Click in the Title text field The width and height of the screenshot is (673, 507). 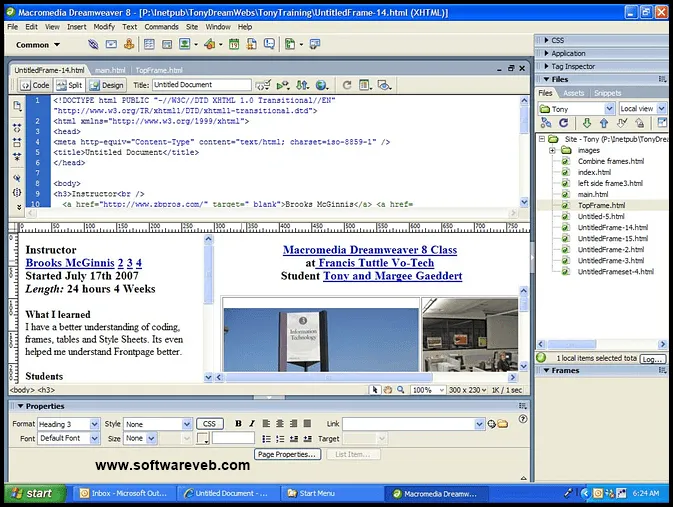click(201, 85)
